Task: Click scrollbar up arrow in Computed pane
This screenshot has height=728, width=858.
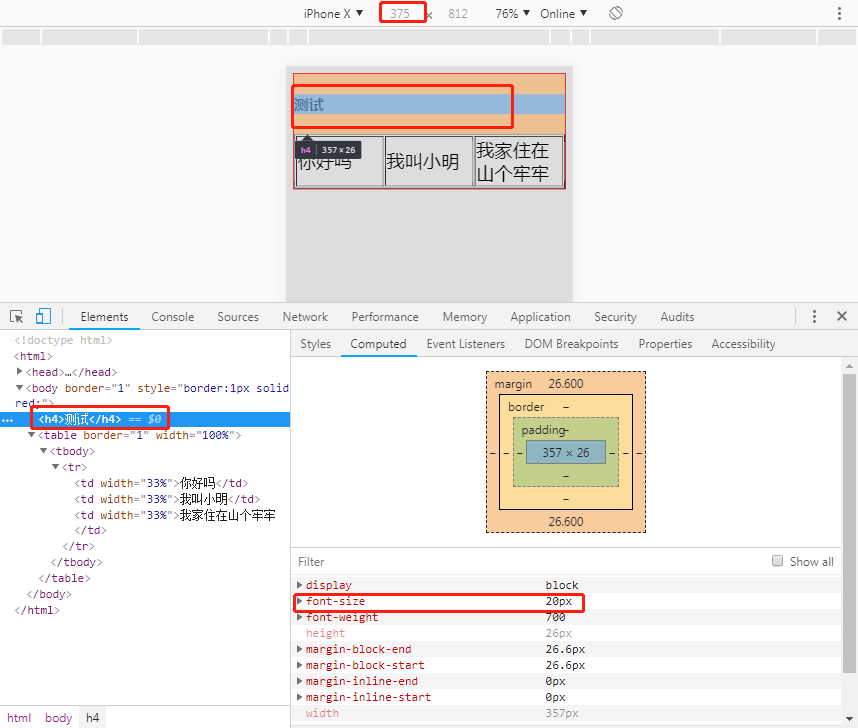Action: pyautogui.click(x=849, y=366)
